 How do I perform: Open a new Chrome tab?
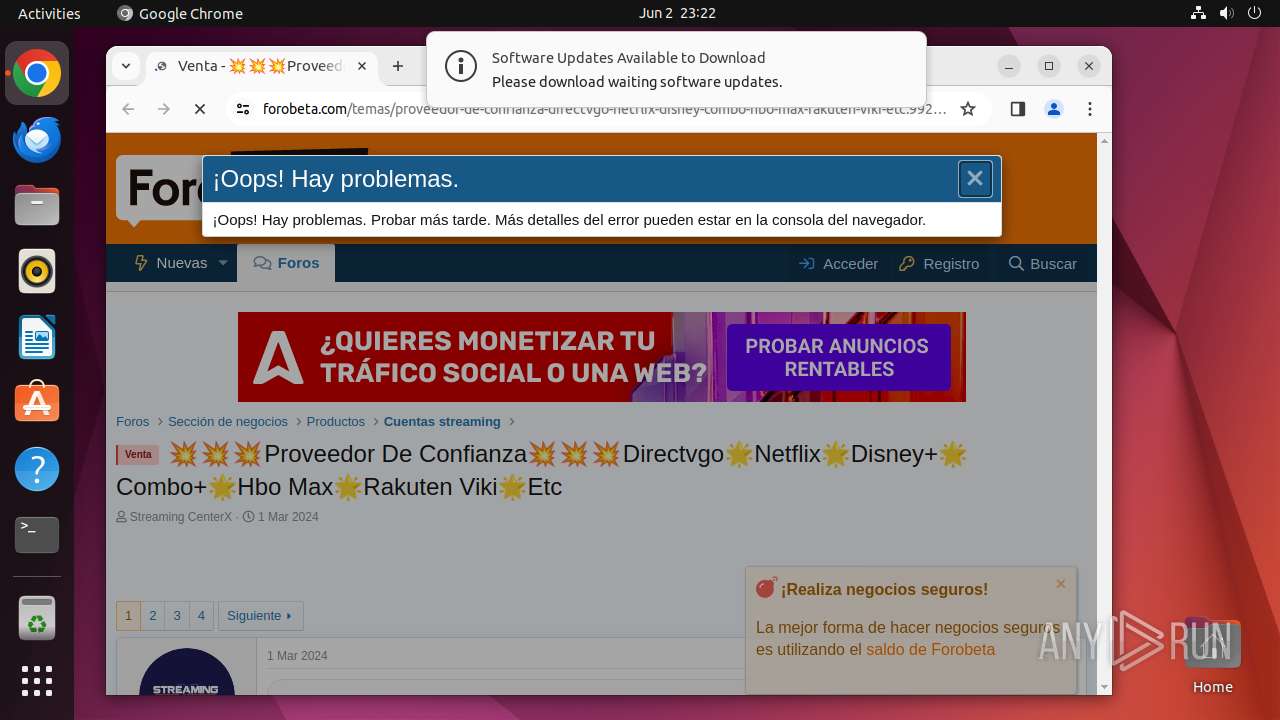(398, 66)
